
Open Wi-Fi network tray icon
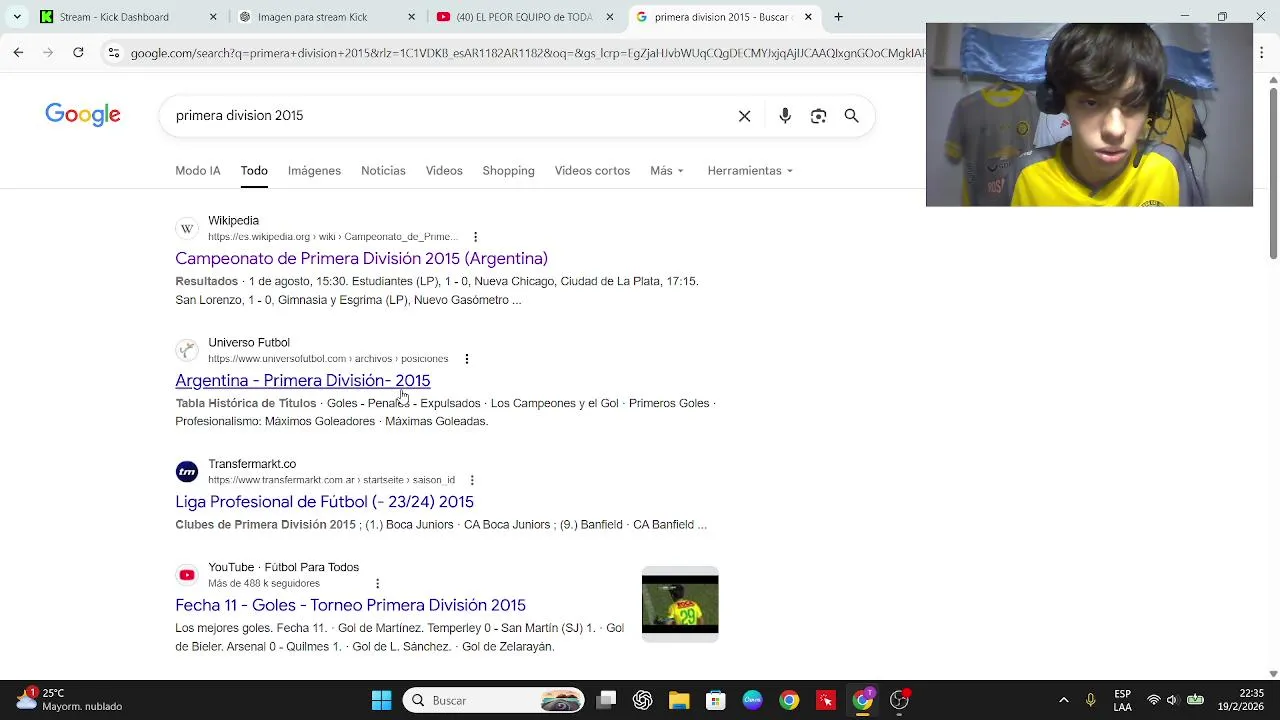click(1153, 700)
